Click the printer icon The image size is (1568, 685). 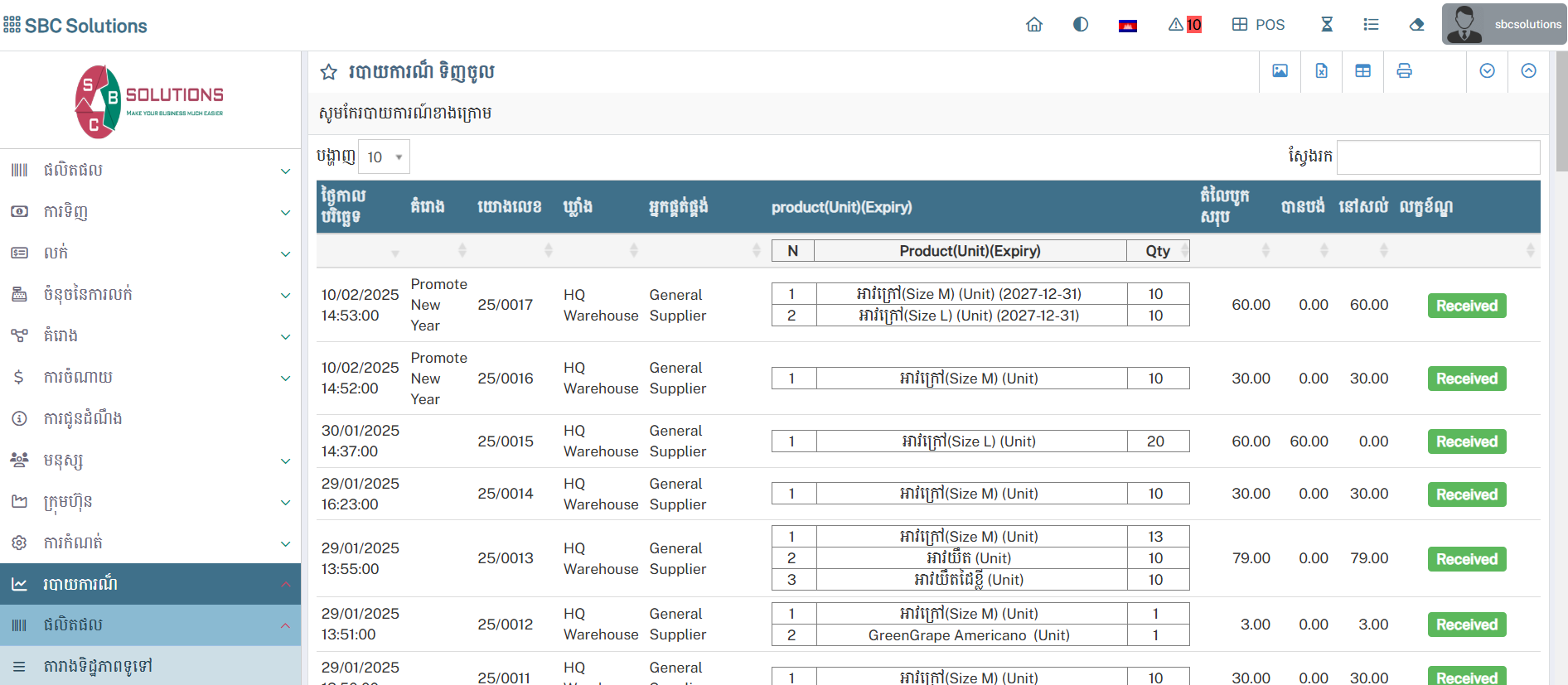pyautogui.click(x=1404, y=71)
